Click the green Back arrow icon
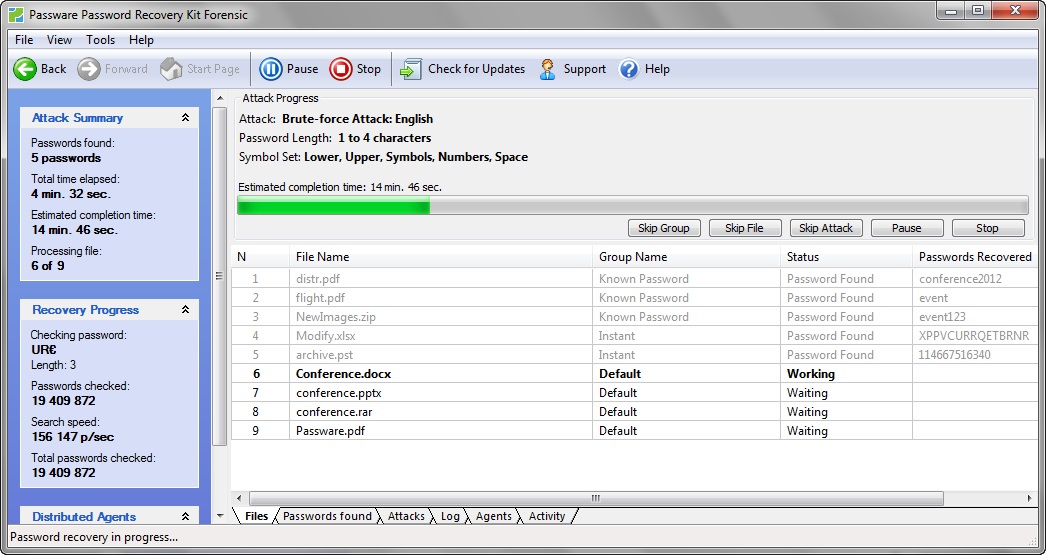The height and width of the screenshot is (555, 1046). pyautogui.click(x=25, y=69)
